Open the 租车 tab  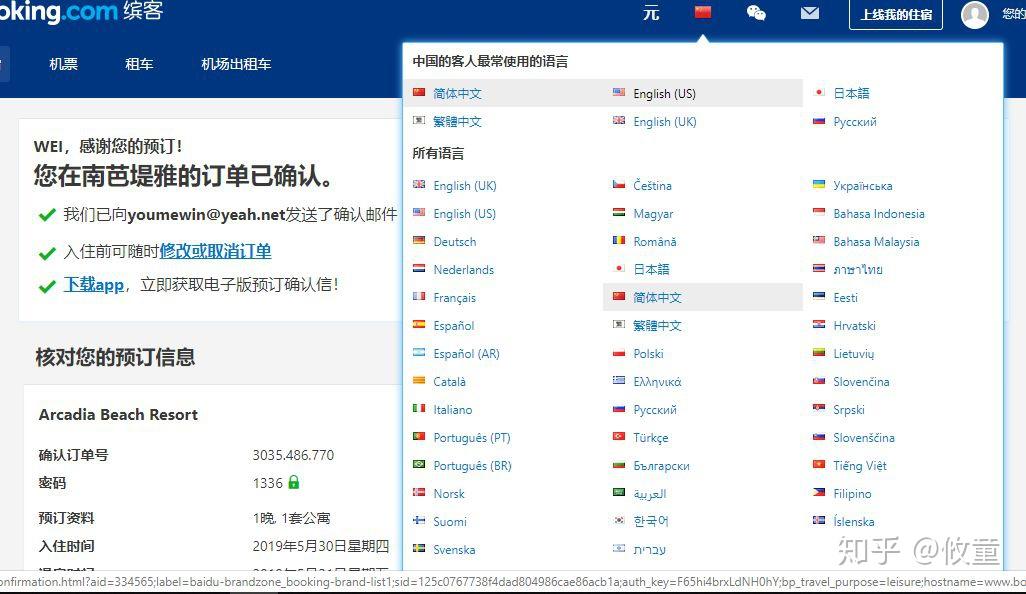pyautogui.click(x=139, y=64)
